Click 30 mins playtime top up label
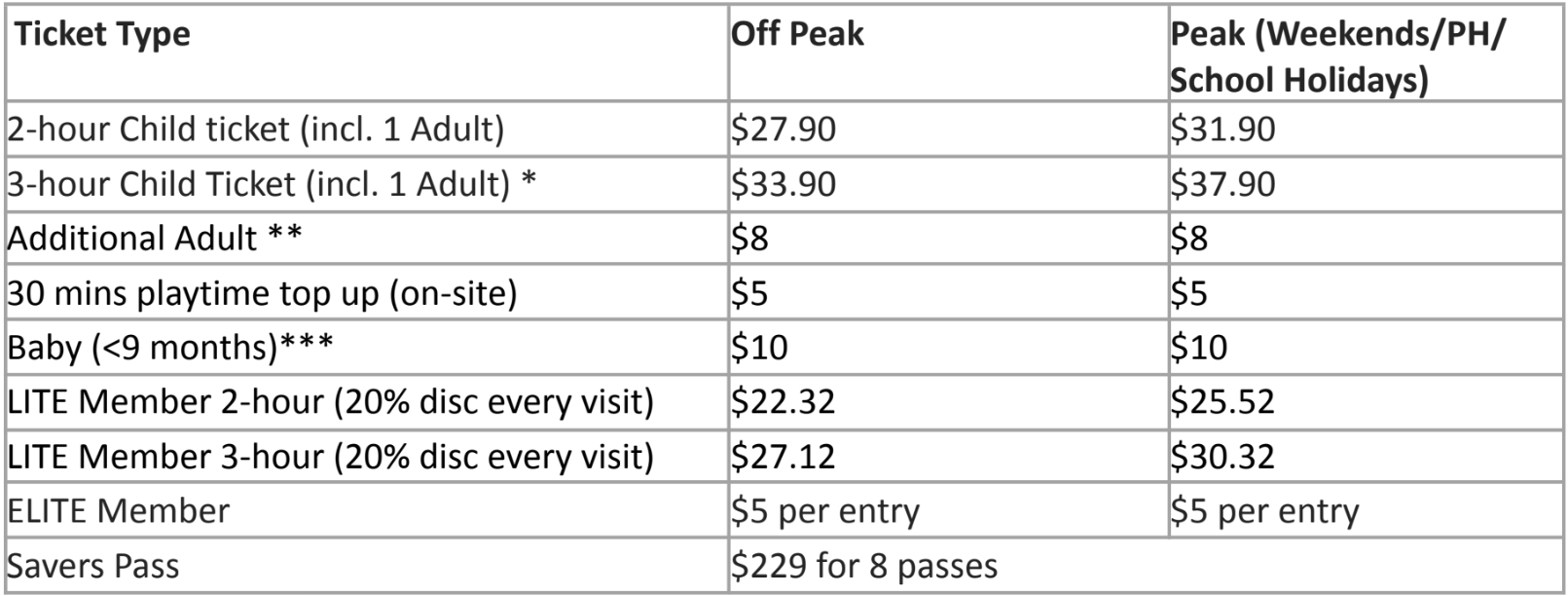1568x596 pixels. [263, 293]
